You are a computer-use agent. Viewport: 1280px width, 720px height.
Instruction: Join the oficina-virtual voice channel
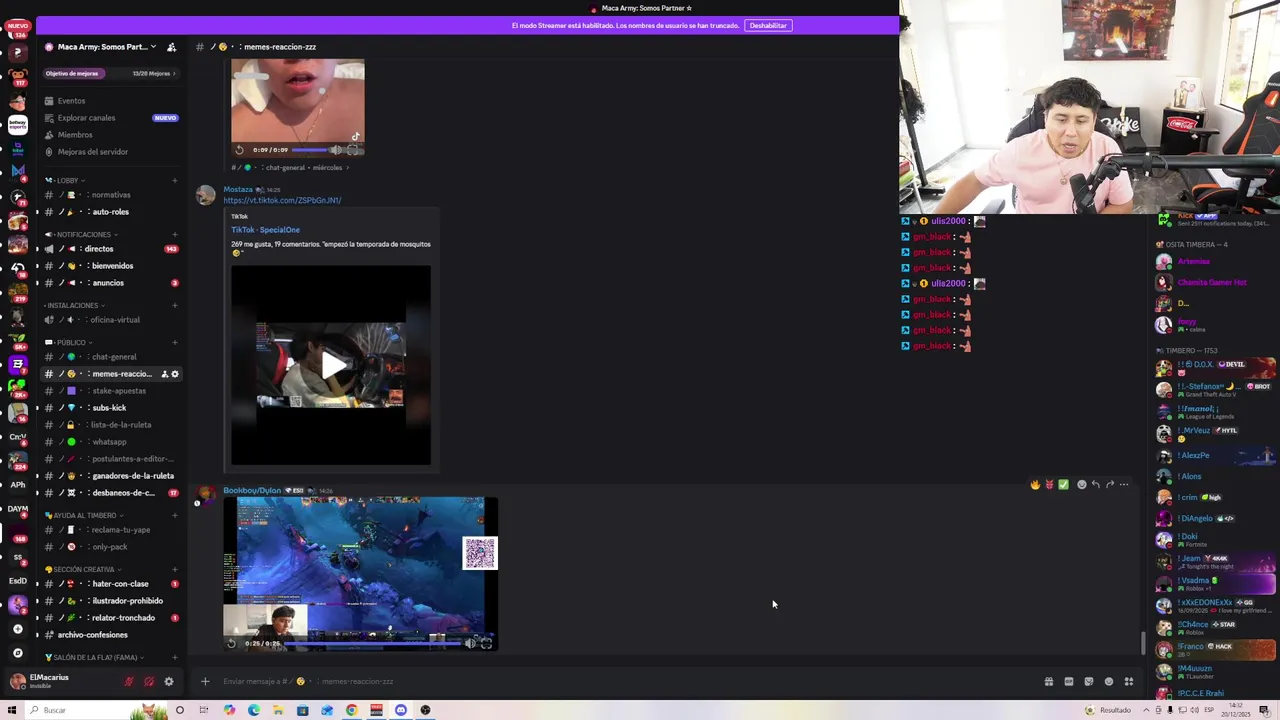[x=110, y=320]
